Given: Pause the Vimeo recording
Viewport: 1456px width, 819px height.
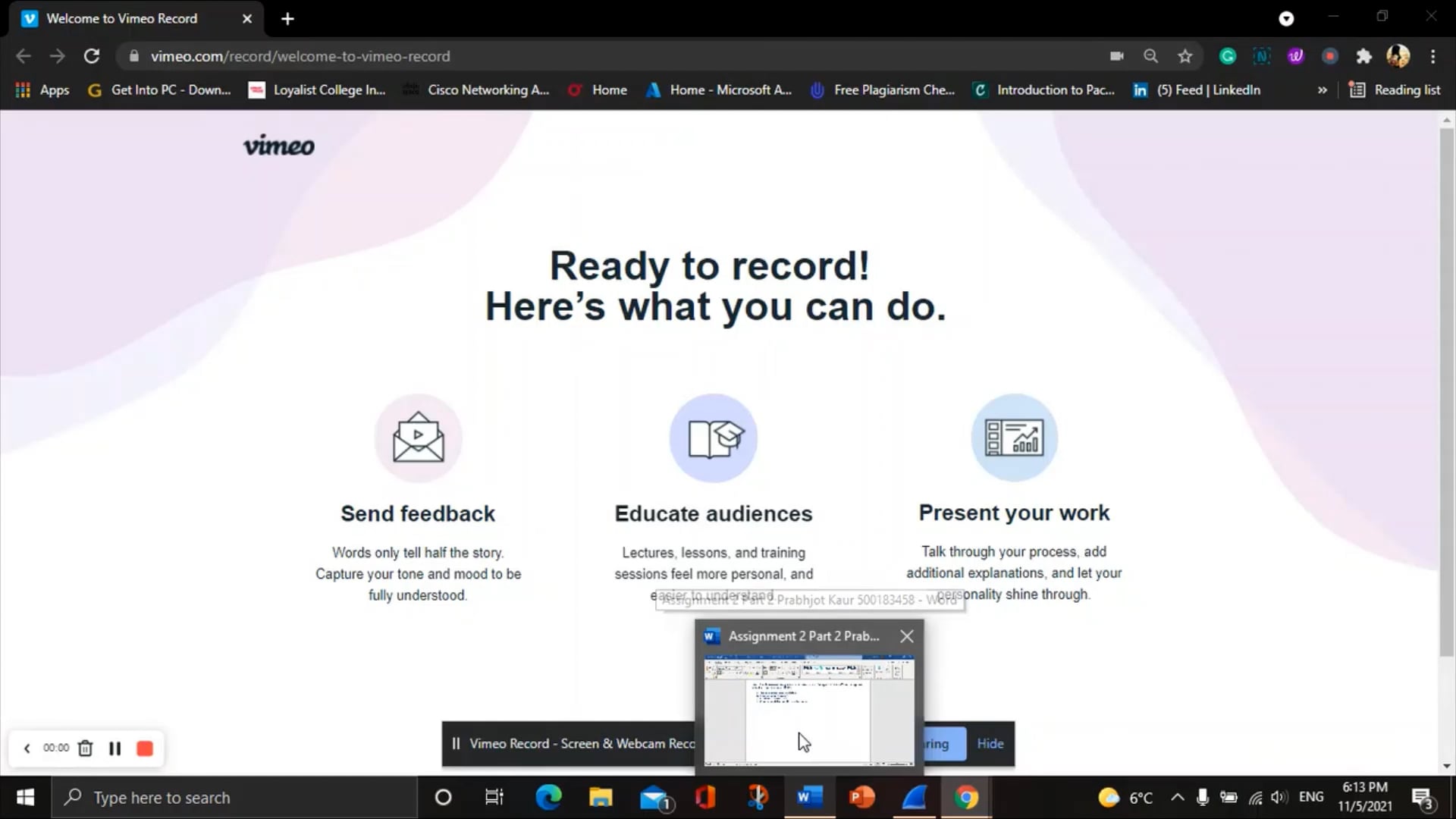Looking at the screenshot, I should pos(115,748).
